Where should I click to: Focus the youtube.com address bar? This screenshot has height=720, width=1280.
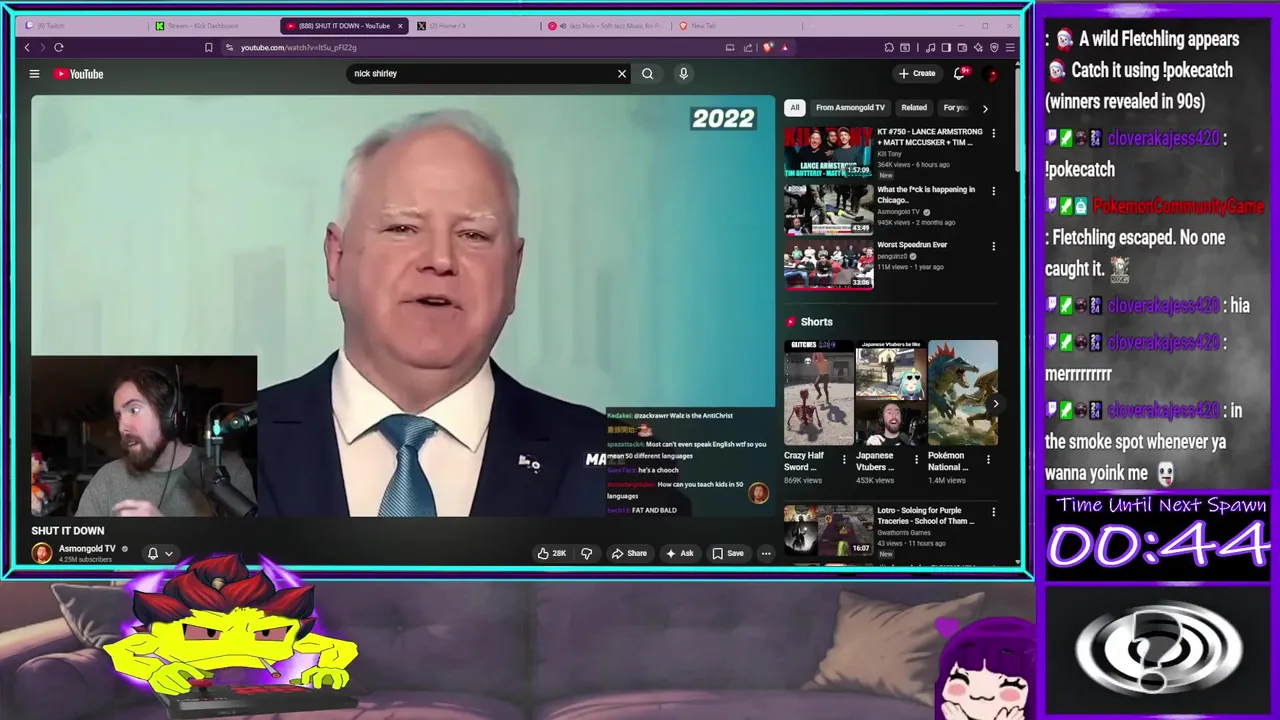pos(470,47)
